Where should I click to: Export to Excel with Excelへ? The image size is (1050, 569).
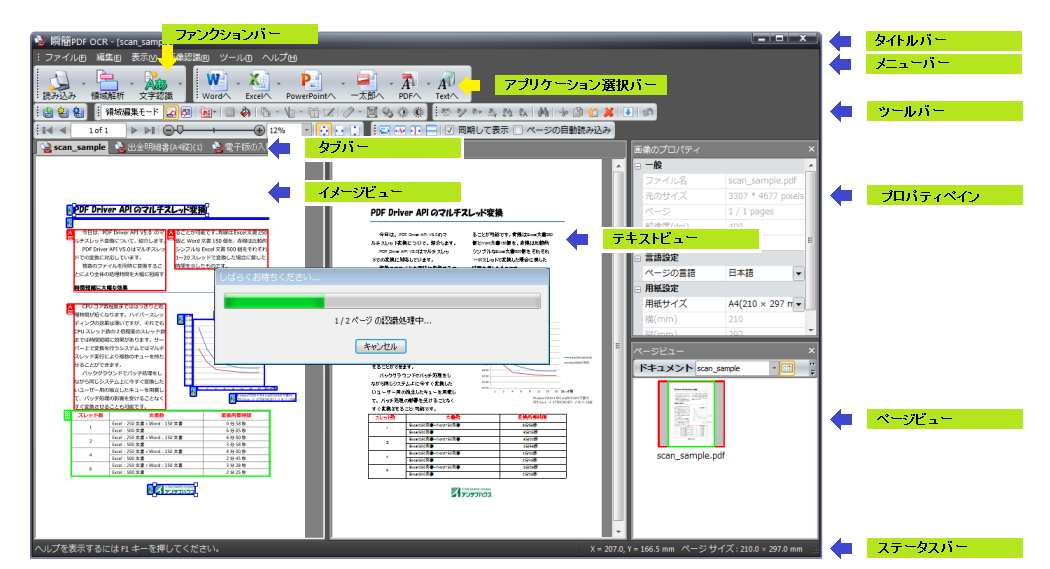258,85
